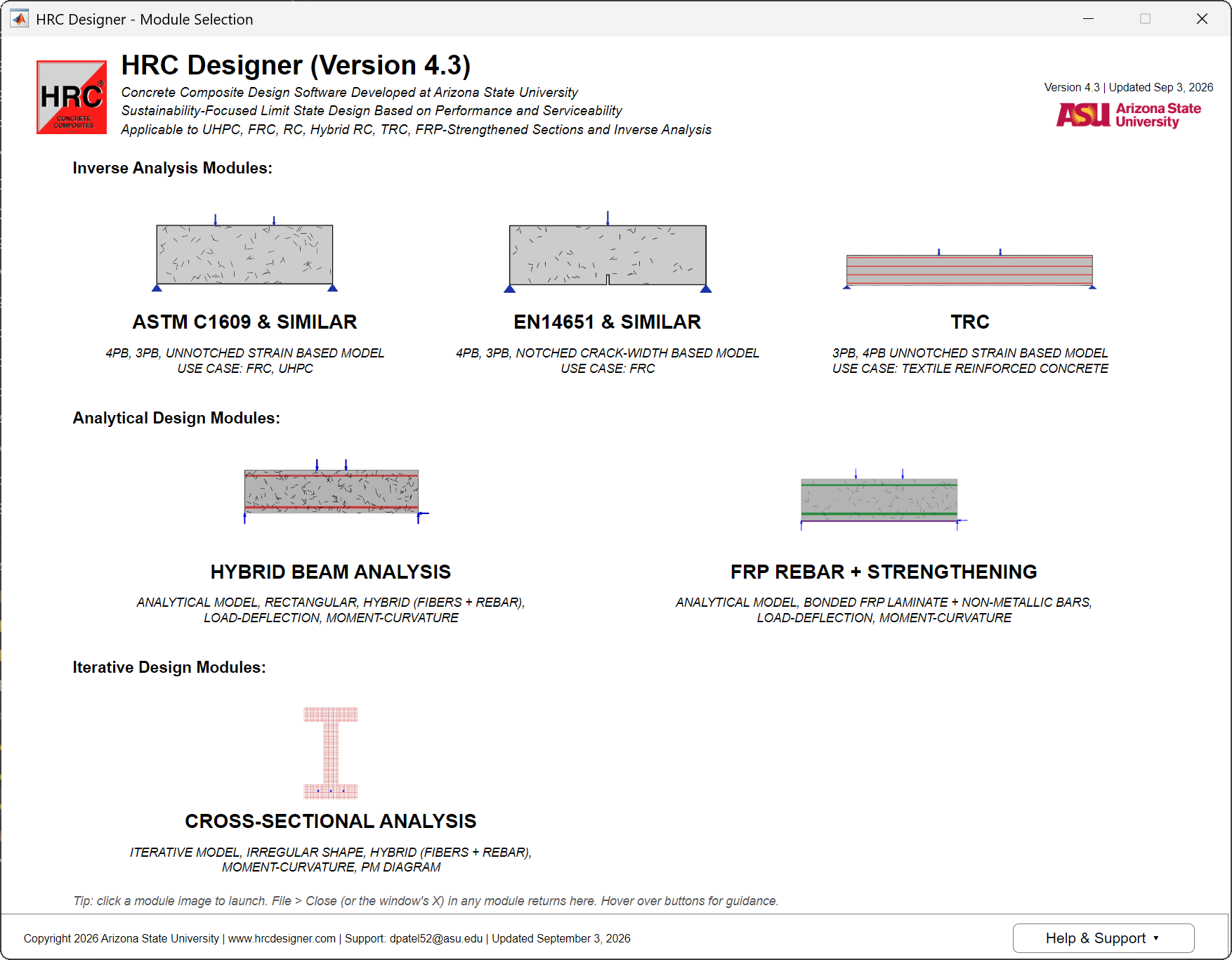Click the 'MOMENT-CURVATURE, PM DIAGRAM' description
The width and height of the screenshot is (1232, 960).
pos(331,867)
